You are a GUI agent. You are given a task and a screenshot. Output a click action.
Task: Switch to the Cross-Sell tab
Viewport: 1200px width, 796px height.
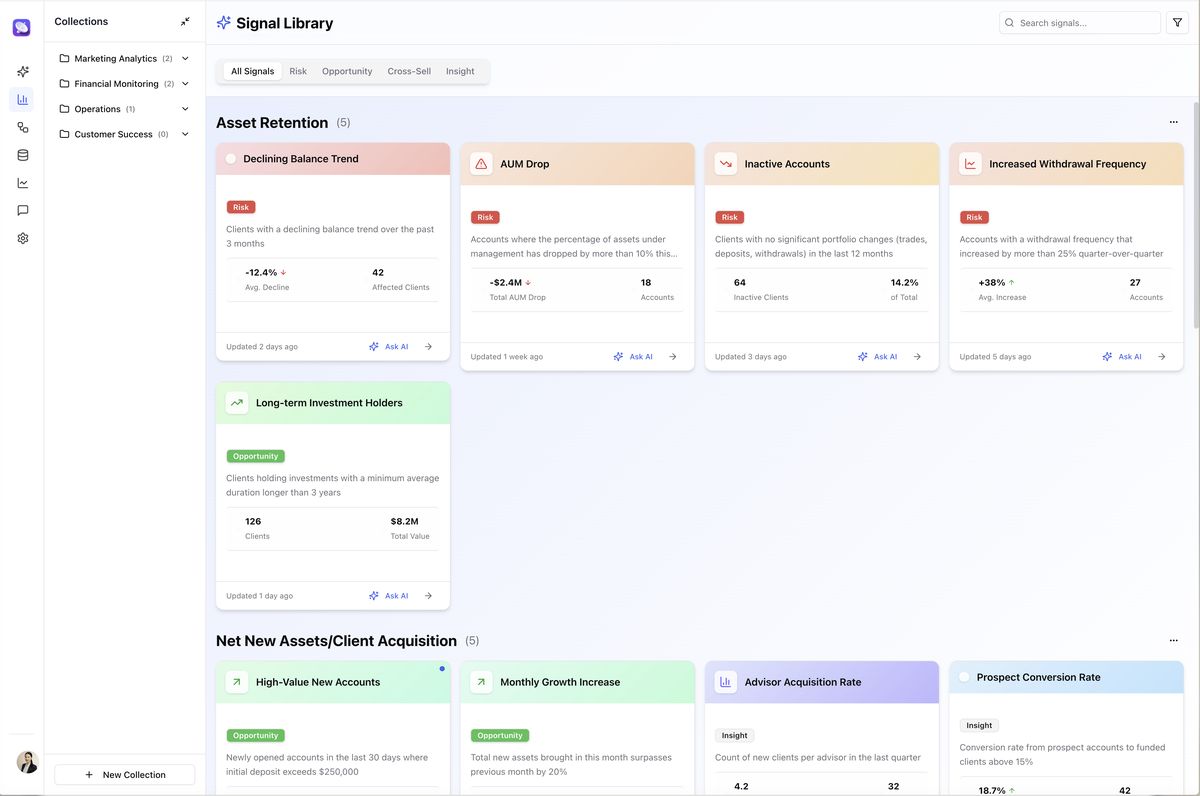click(x=409, y=71)
